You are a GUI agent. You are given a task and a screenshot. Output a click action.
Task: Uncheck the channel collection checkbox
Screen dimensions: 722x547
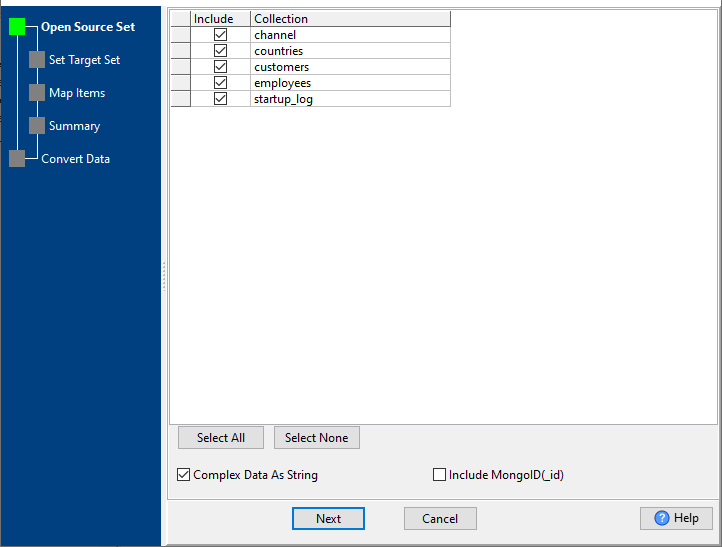click(x=221, y=35)
